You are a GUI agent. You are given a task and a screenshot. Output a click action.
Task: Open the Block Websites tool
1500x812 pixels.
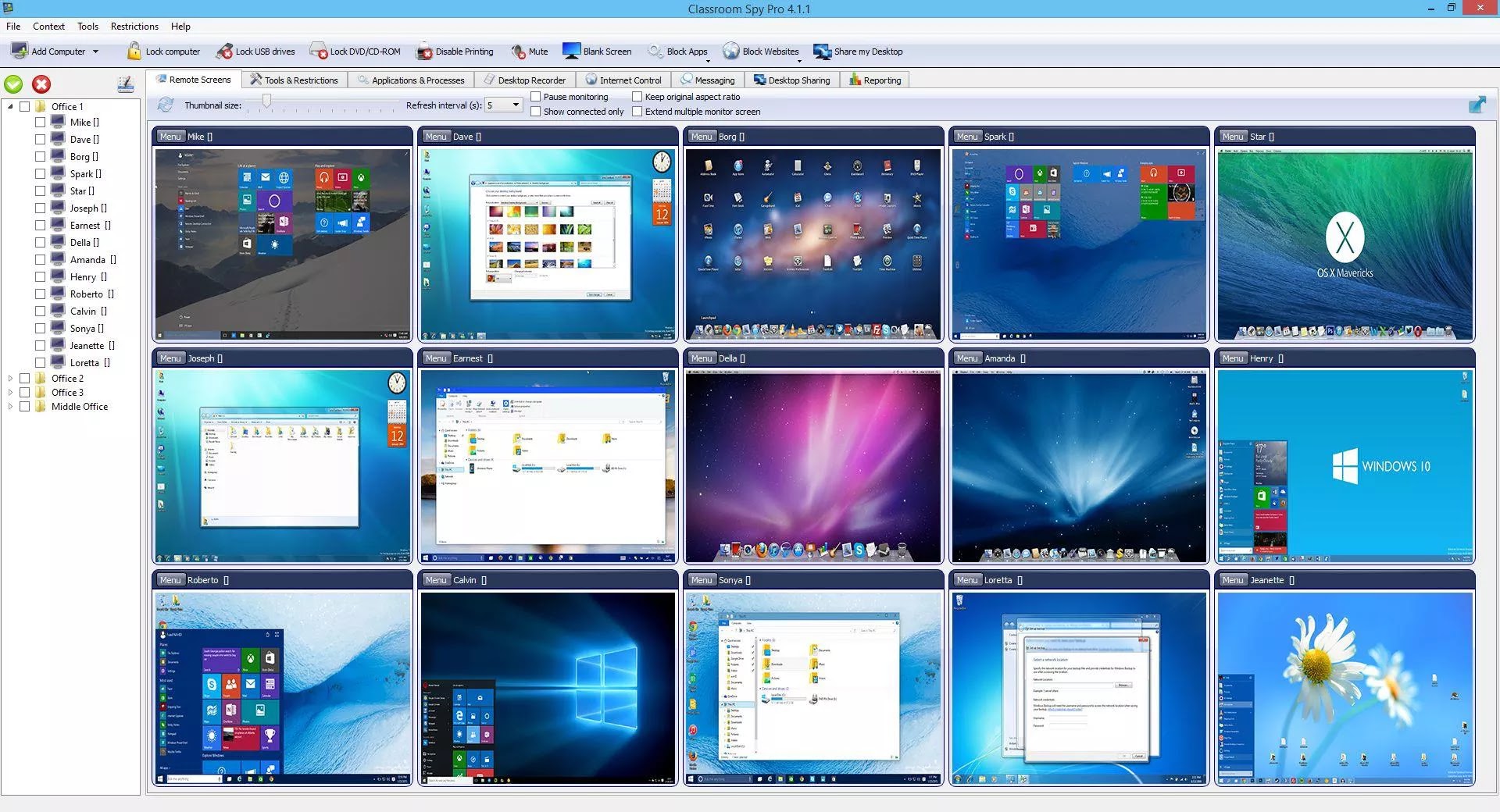pyautogui.click(x=762, y=51)
